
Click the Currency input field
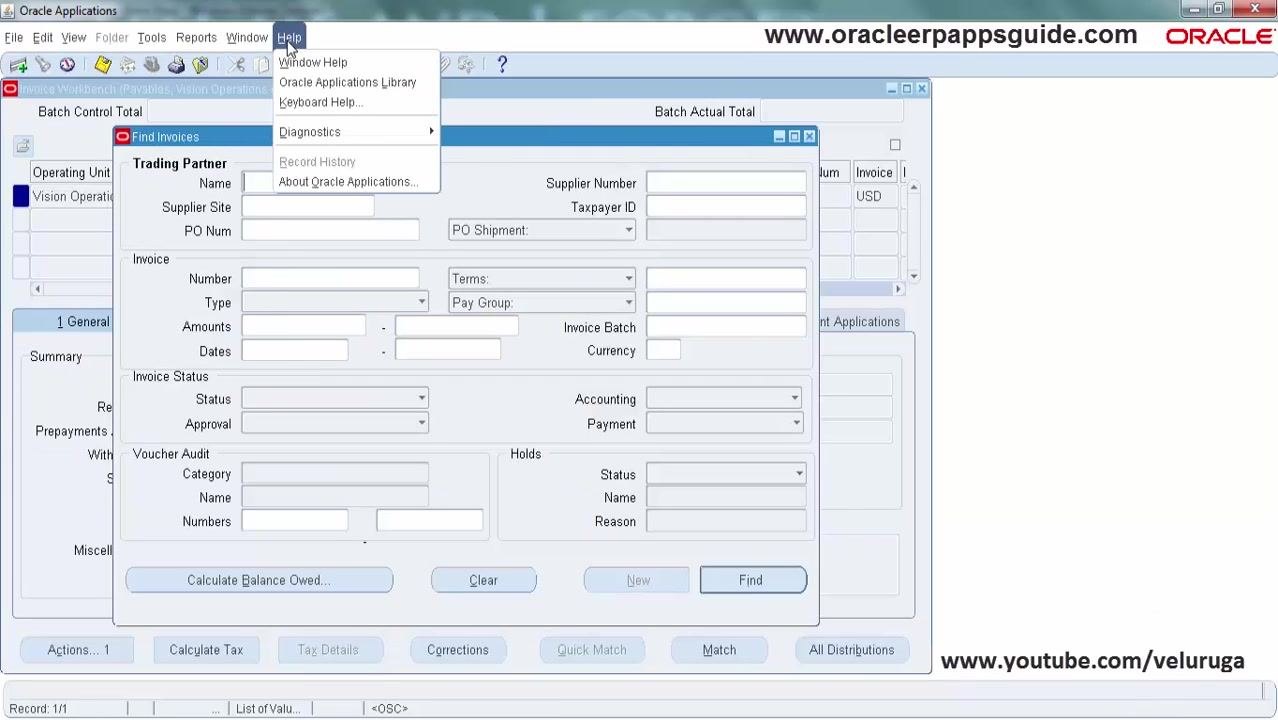[x=663, y=351]
